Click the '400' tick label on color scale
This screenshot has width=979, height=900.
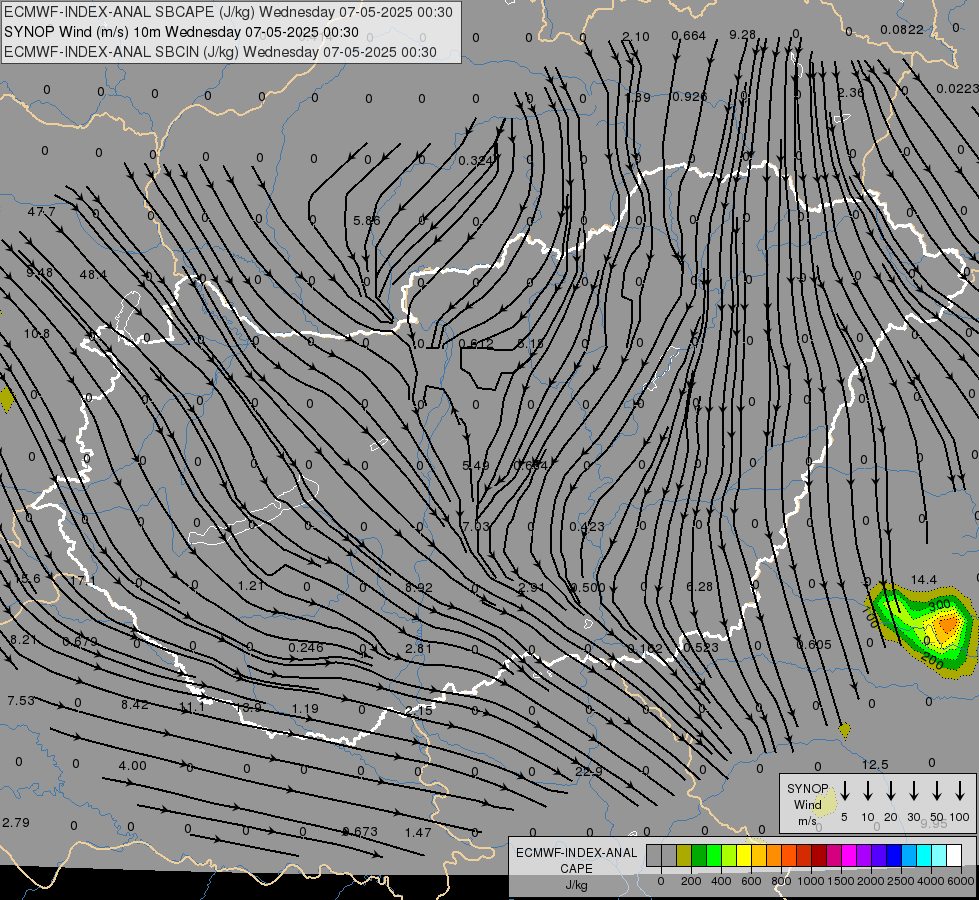(x=721, y=881)
